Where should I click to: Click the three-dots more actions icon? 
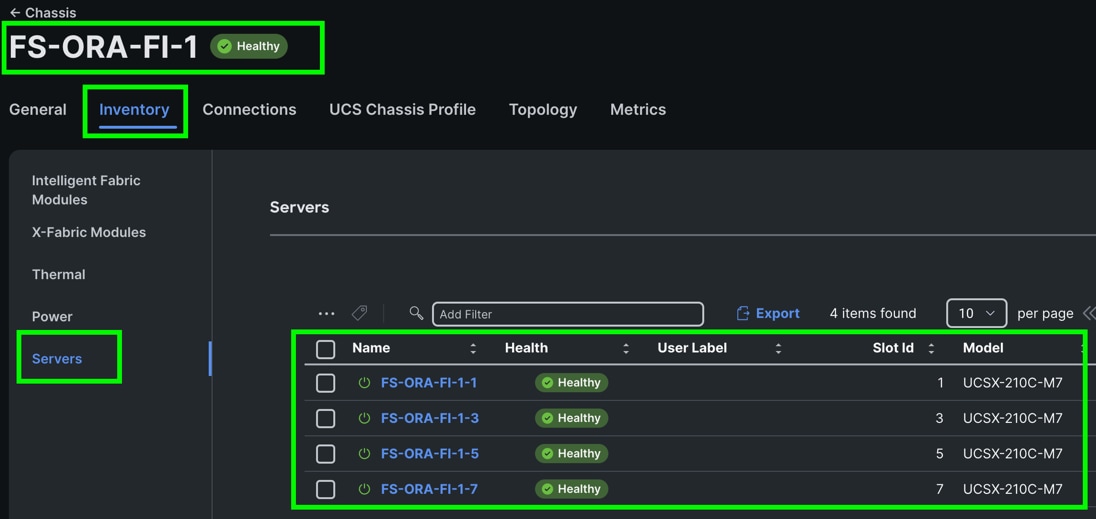click(x=326, y=313)
